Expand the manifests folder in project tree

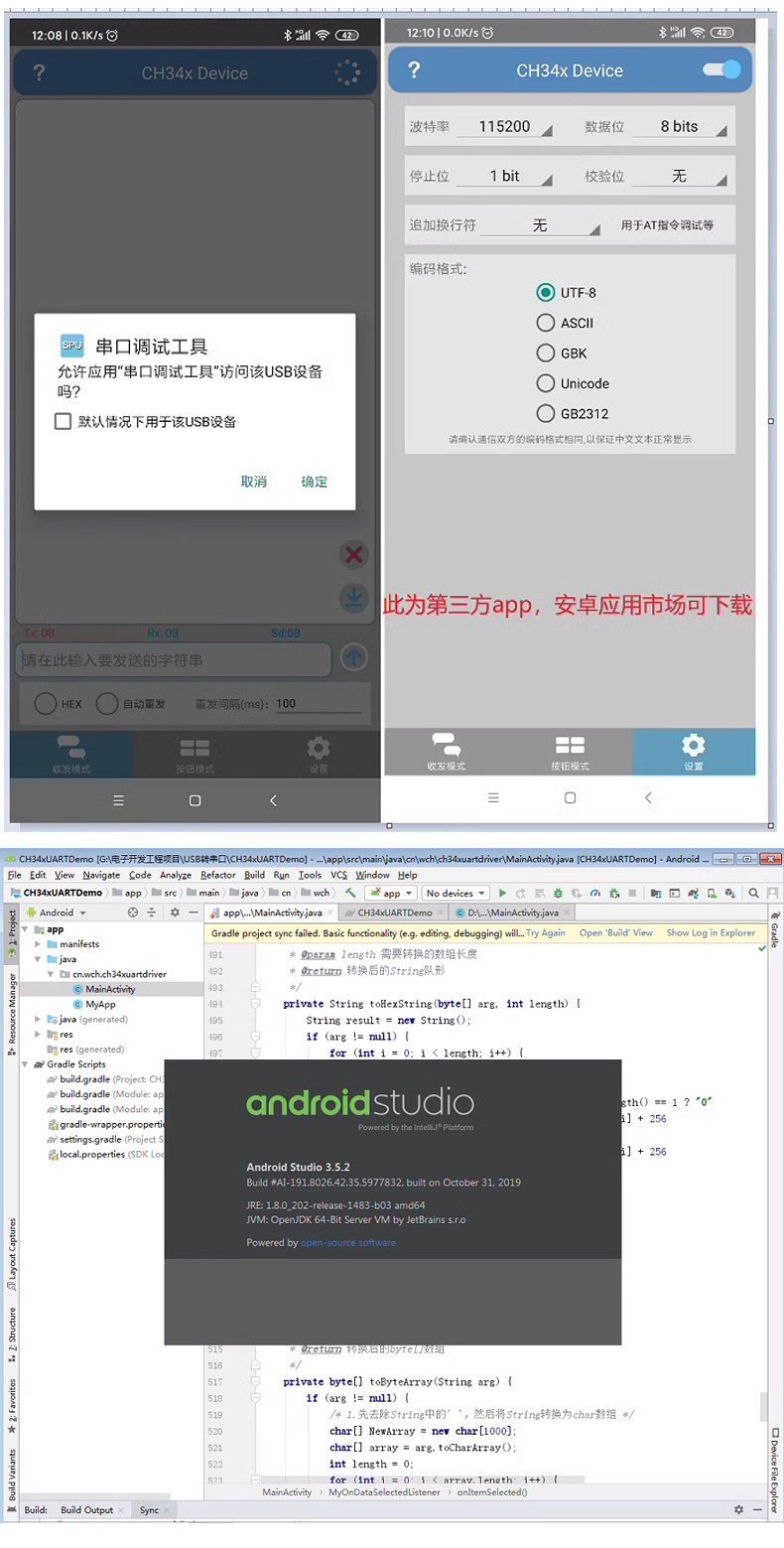(x=38, y=944)
